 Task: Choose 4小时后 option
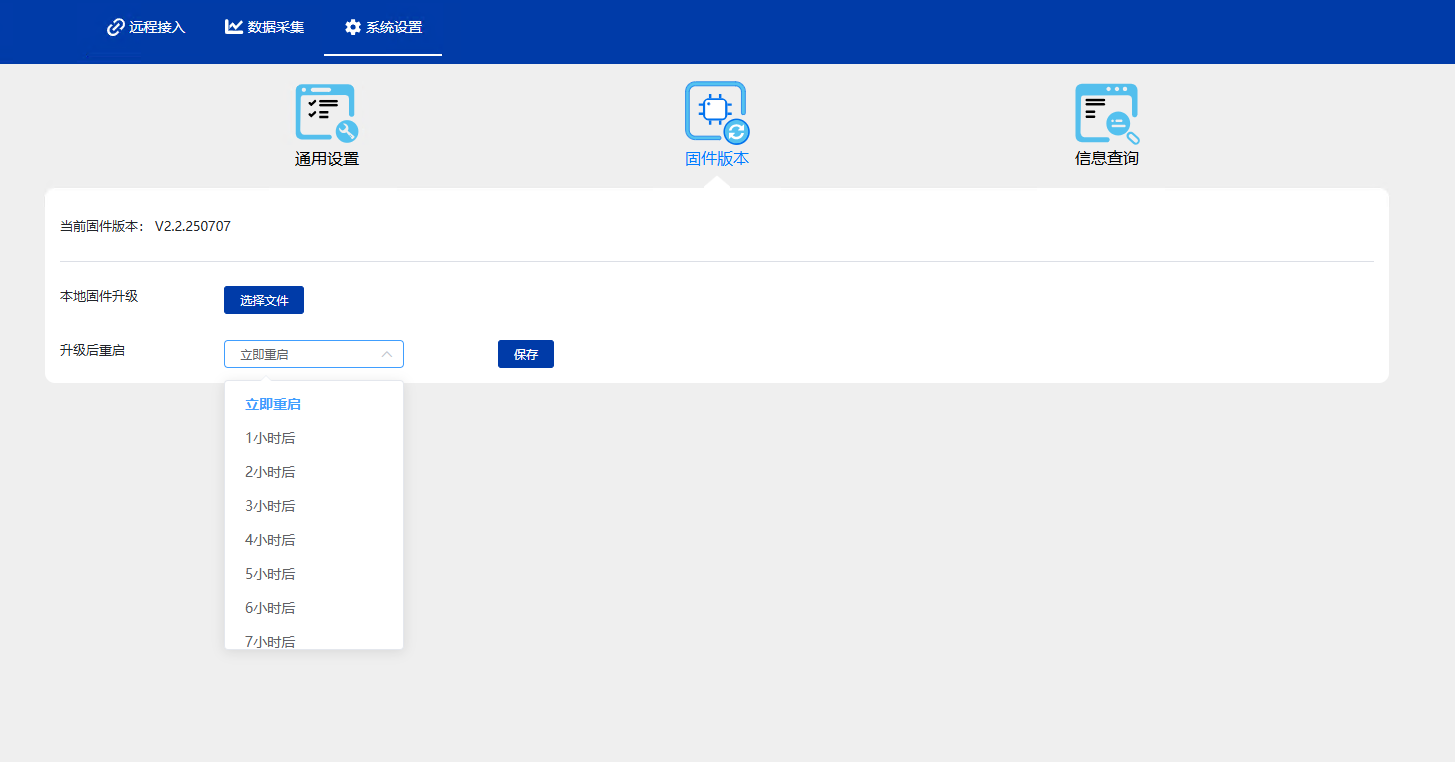314,540
